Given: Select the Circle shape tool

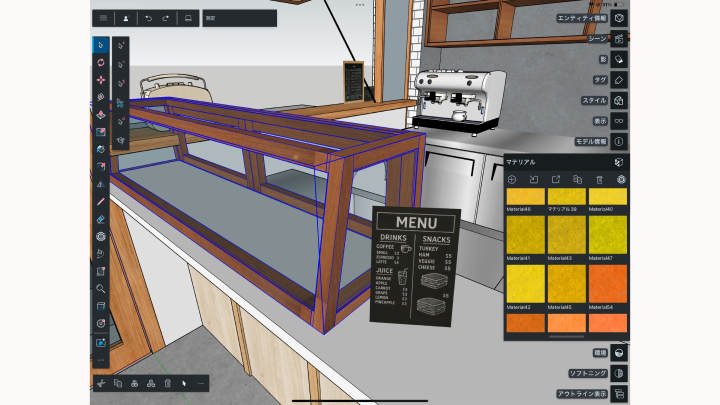Looking at the screenshot, I should (x=101, y=237).
